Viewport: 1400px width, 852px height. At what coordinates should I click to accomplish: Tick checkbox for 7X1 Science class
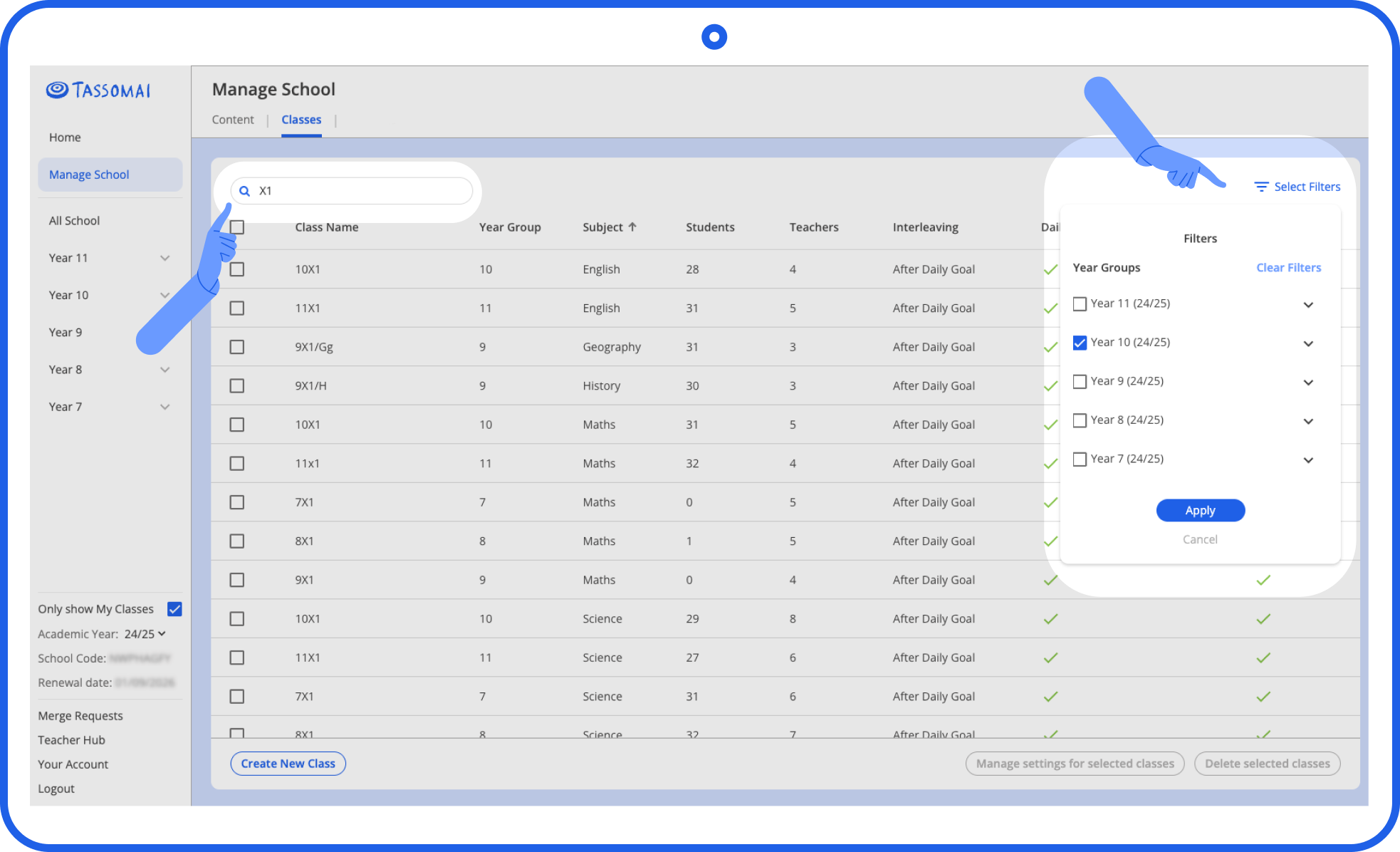(237, 696)
